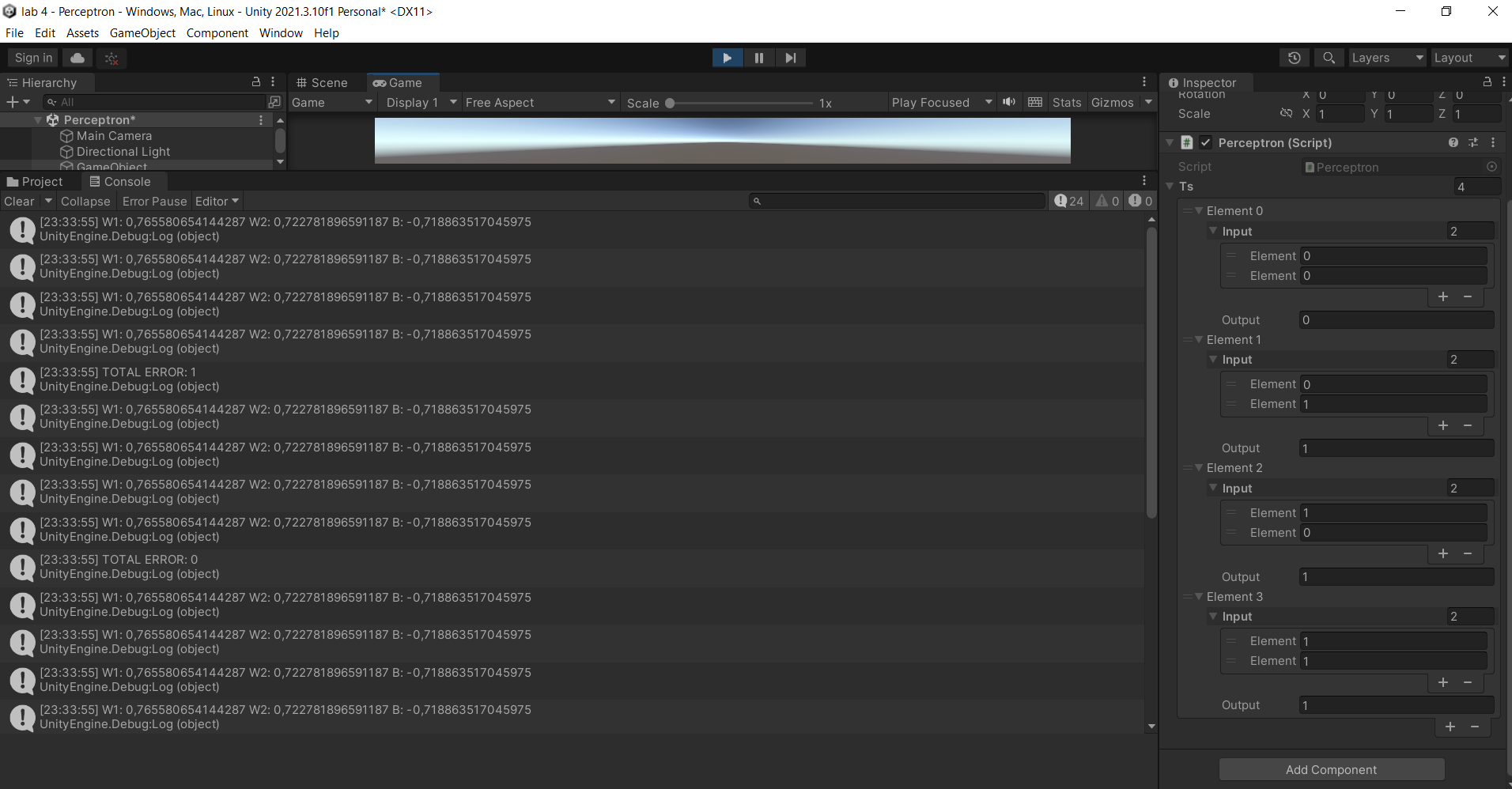
Task: Open the presets icon for Perceptron Script
Action: pyautogui.click(x=1473, y=142)
